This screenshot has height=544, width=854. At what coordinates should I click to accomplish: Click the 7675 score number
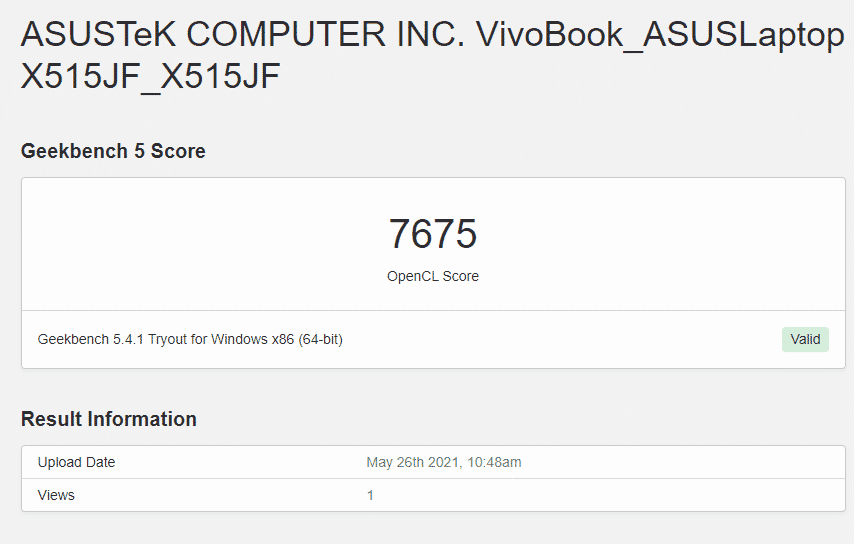[432, 234]
